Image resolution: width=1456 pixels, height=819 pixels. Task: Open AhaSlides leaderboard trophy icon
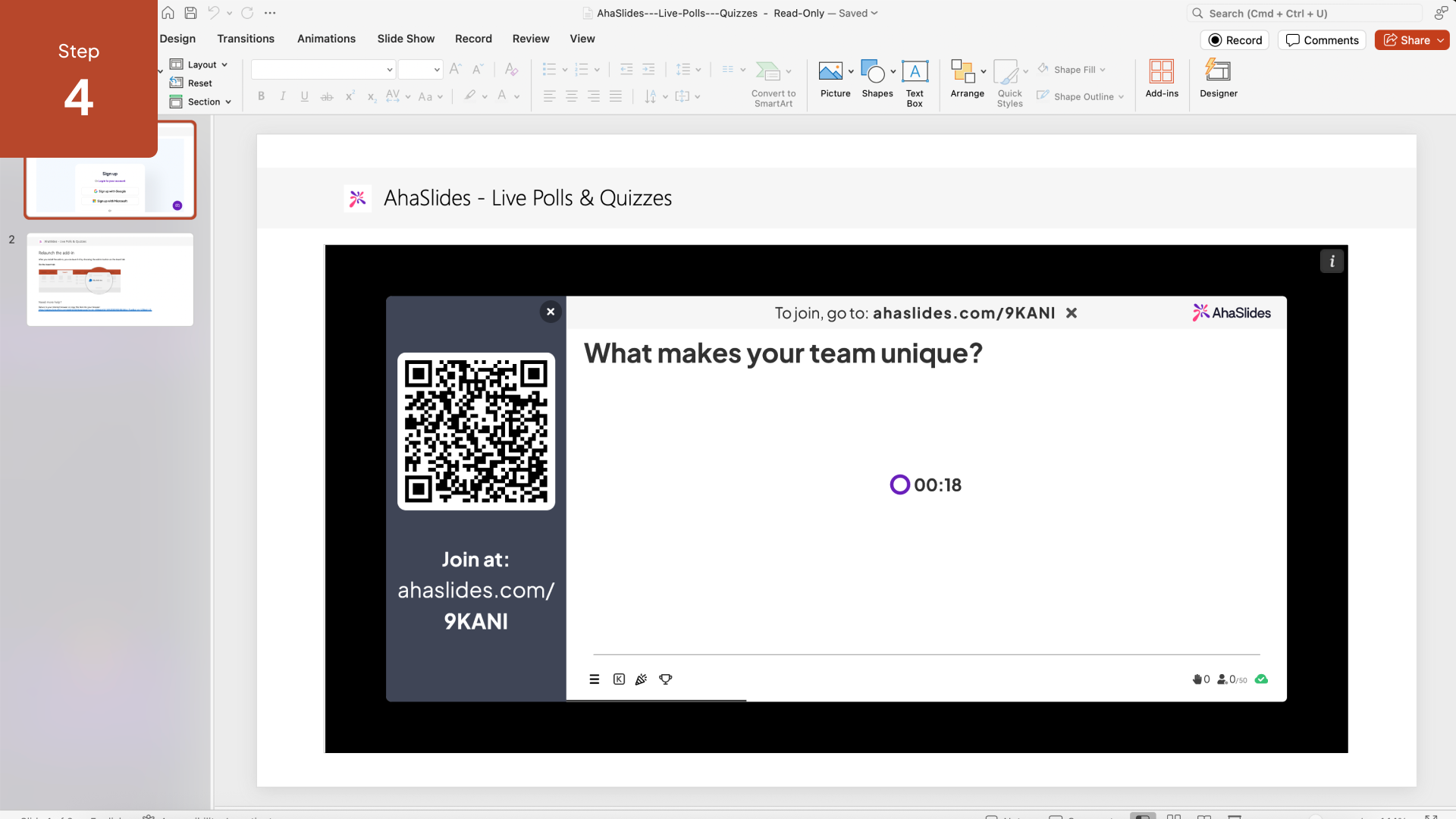tap(665, 679)
